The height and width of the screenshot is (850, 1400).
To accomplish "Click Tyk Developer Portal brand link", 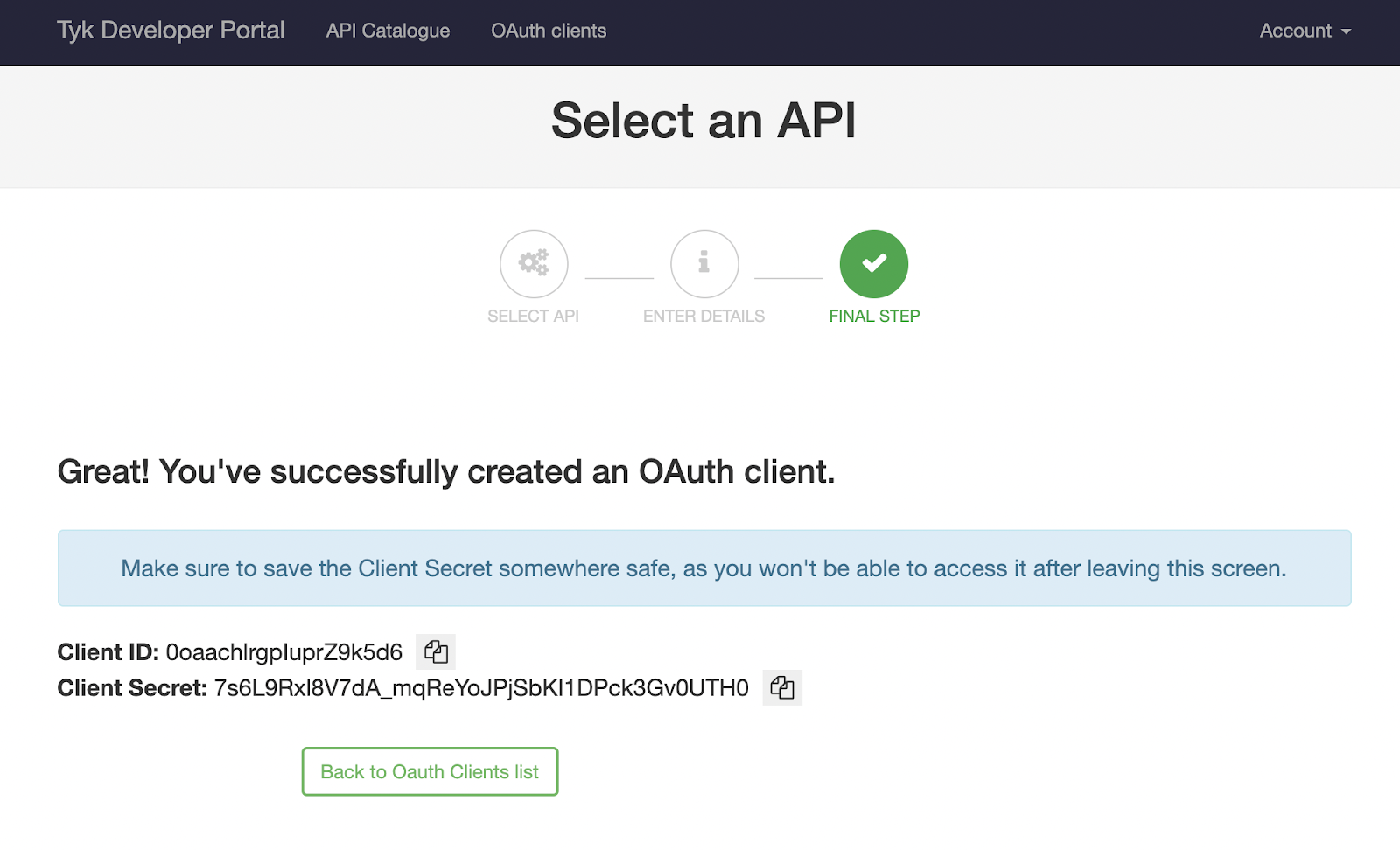I will tap(171, 31).
